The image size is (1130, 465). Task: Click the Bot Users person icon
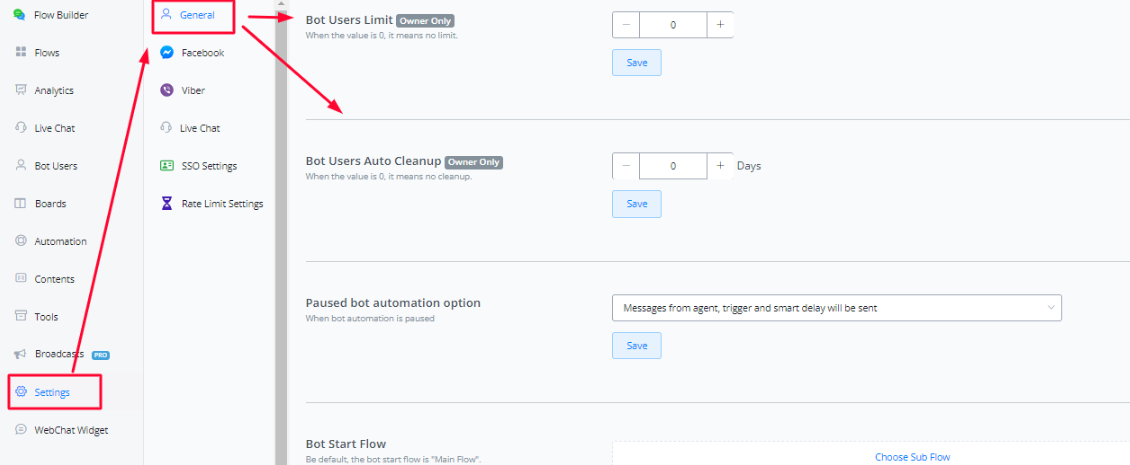(x=20, y=166)
